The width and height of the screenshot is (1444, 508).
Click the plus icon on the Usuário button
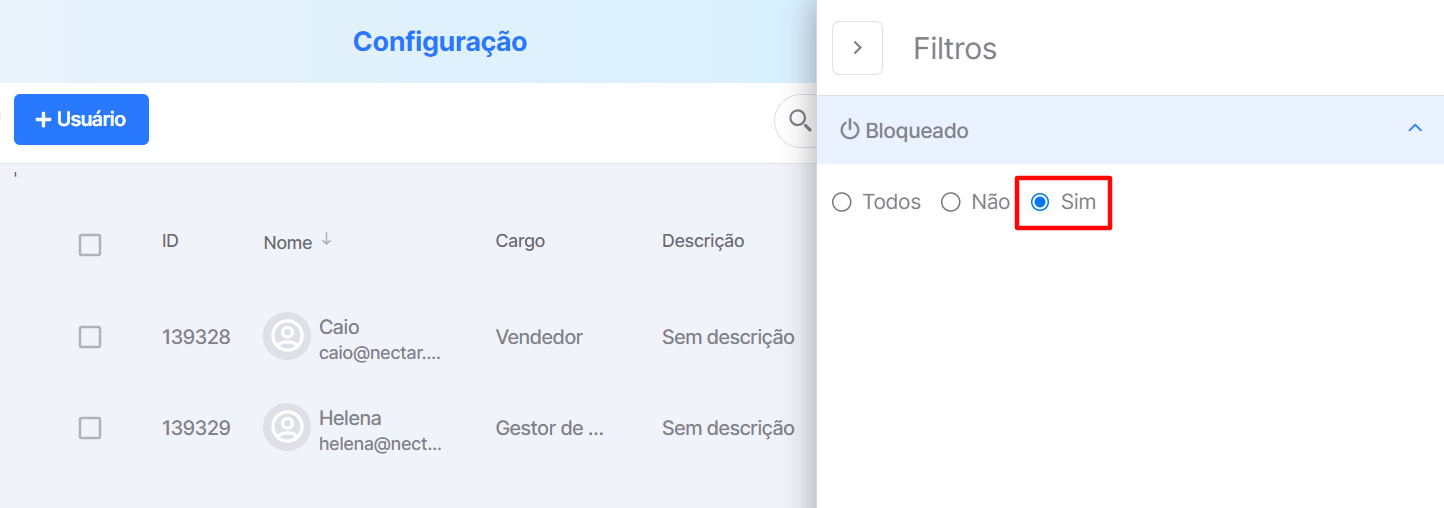coord(43,120)
